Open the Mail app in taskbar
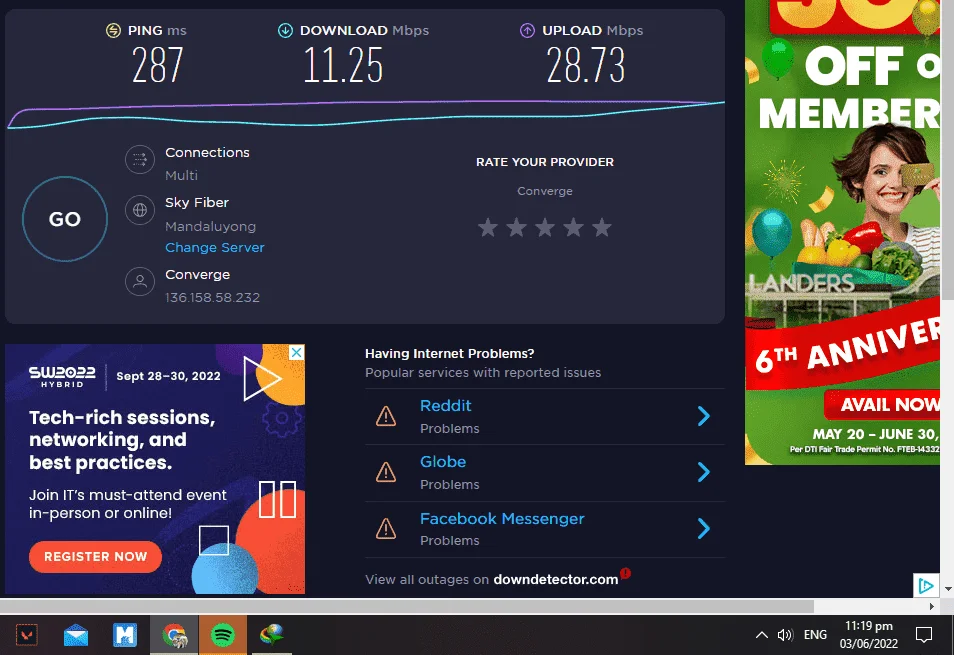The height and width of the screenshot is (655, 954). (76, 636)
